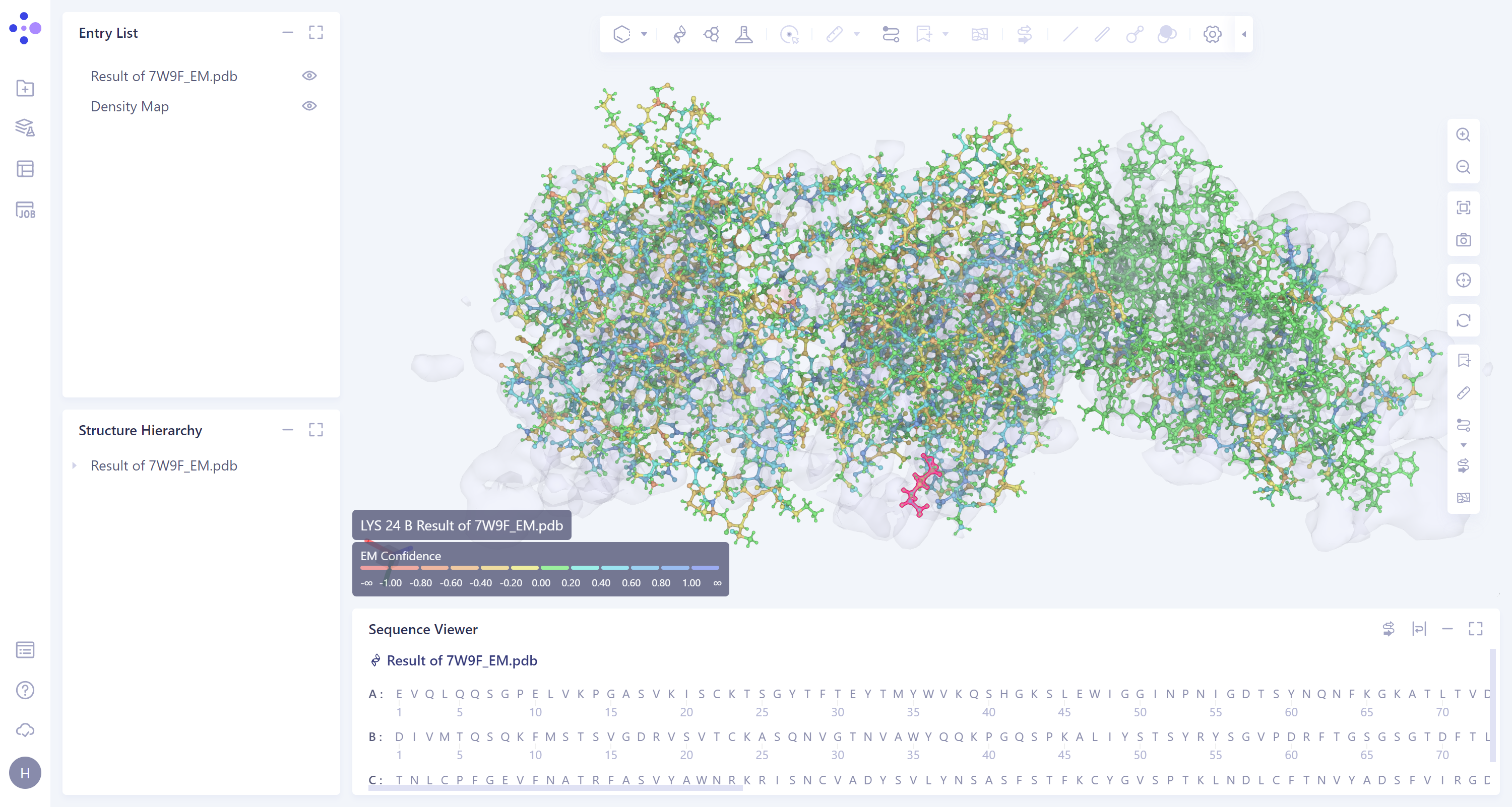Click the add file icon in left sidebar
1512x807 pixels.
[25, 88]
